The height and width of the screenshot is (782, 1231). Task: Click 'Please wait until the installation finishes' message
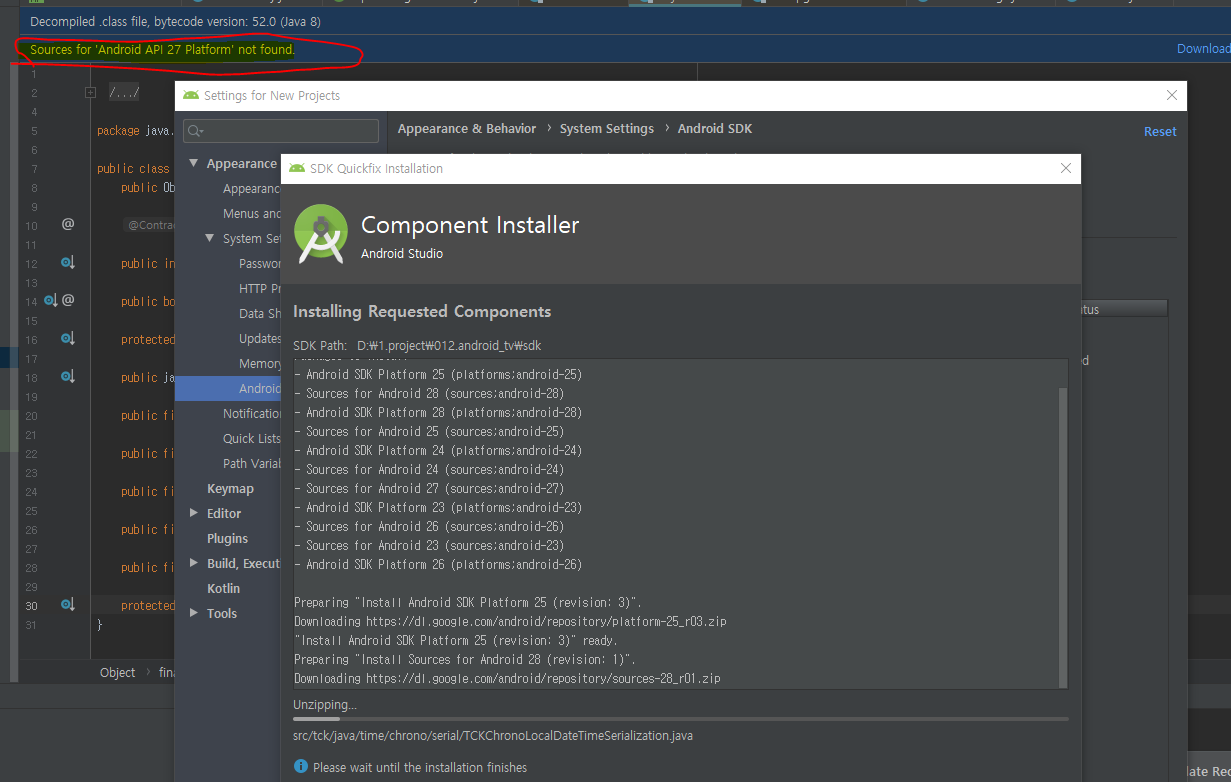coord(420,767)
